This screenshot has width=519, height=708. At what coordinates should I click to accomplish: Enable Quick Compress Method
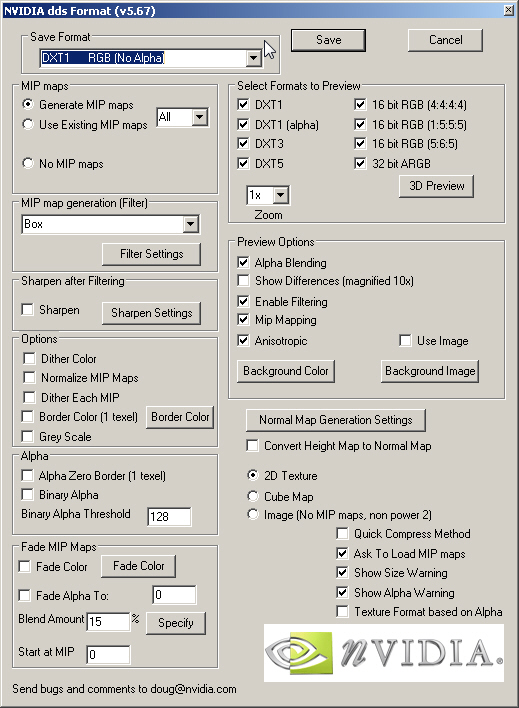(x=342, y=534)
